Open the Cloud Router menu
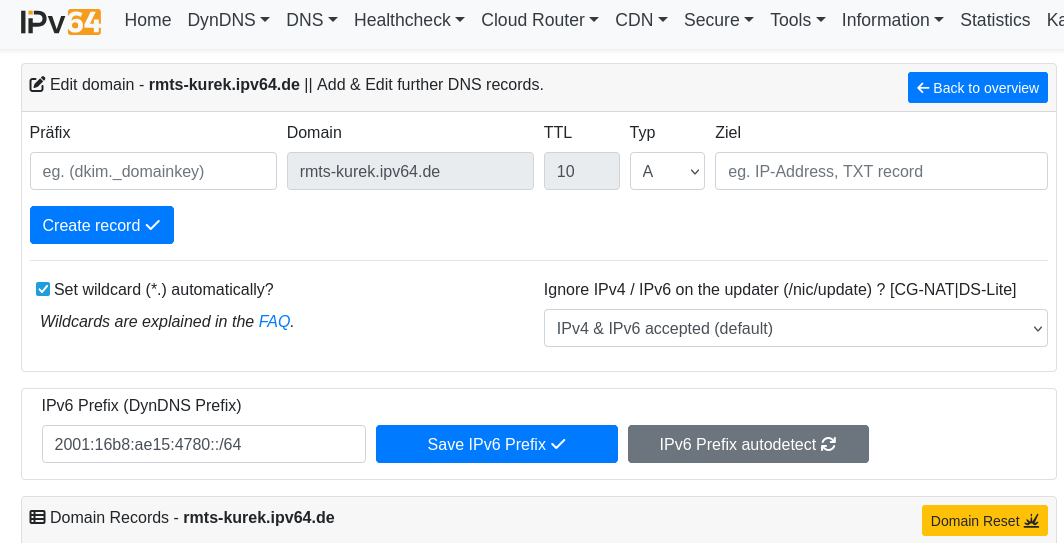This screenshot has height=543, width=1064. (x=540, y=20)
